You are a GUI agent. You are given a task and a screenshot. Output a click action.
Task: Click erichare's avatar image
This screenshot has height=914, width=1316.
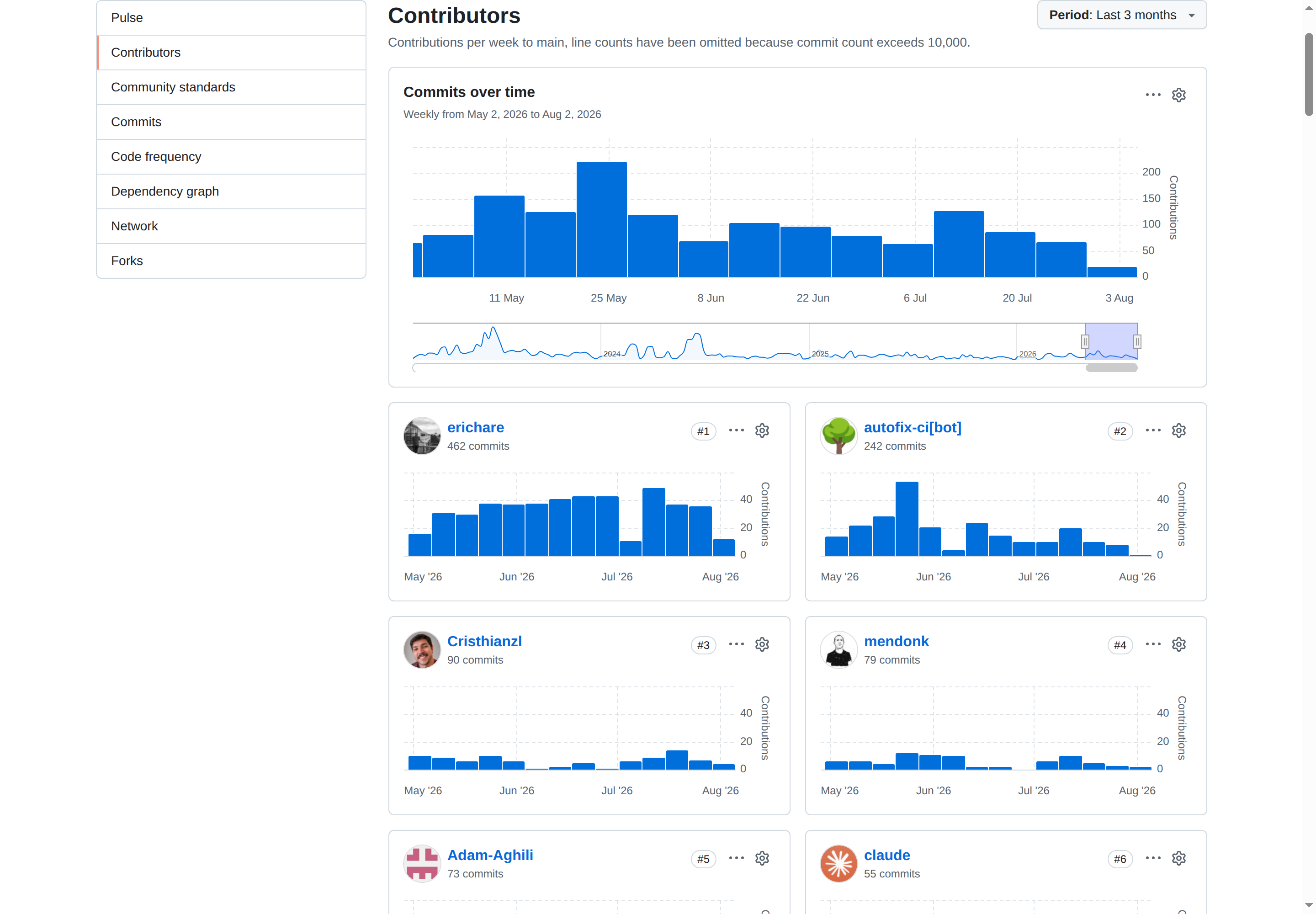[422, 436]
